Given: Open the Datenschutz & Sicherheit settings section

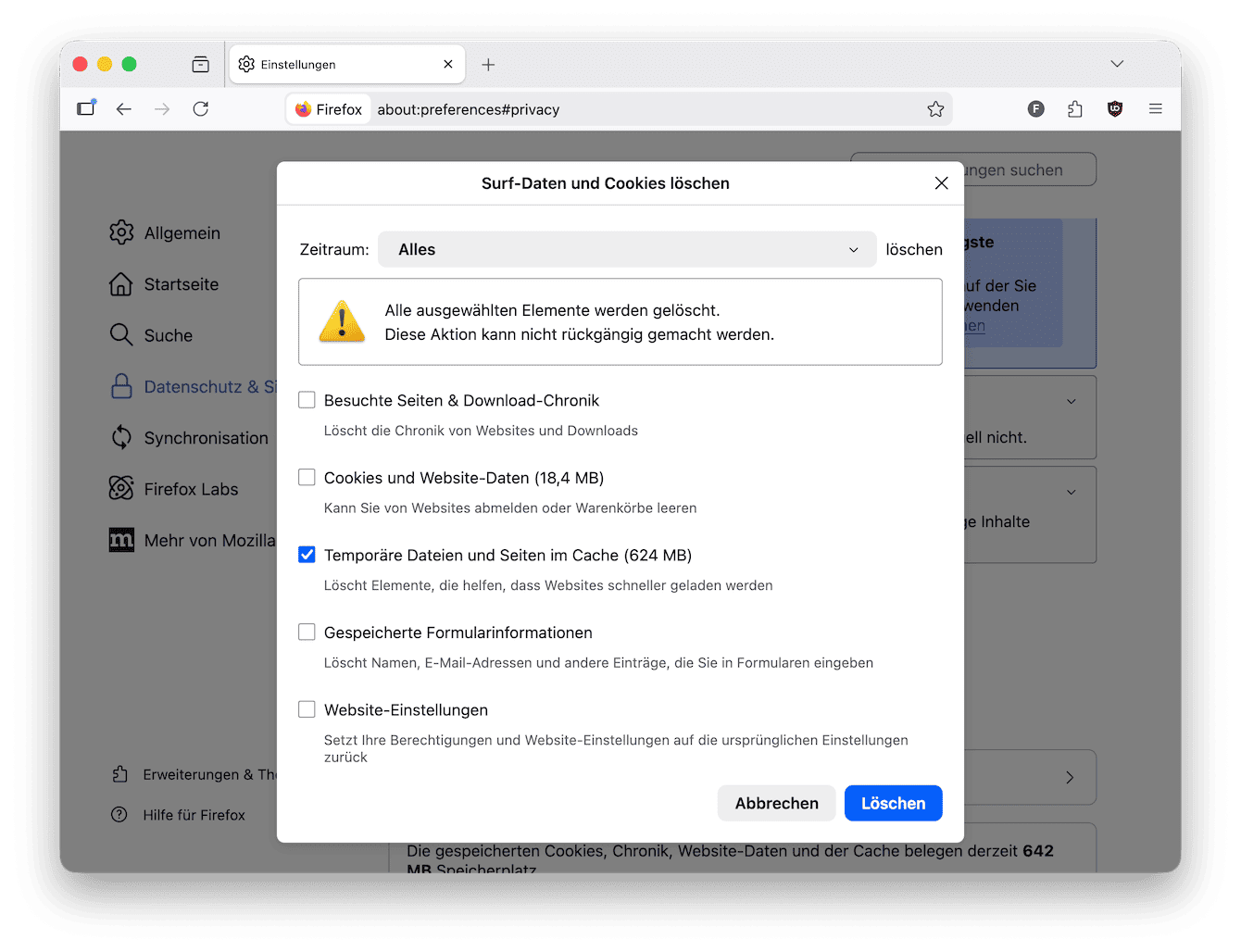Looking at the screenshot, I should (x=194, y=386).
